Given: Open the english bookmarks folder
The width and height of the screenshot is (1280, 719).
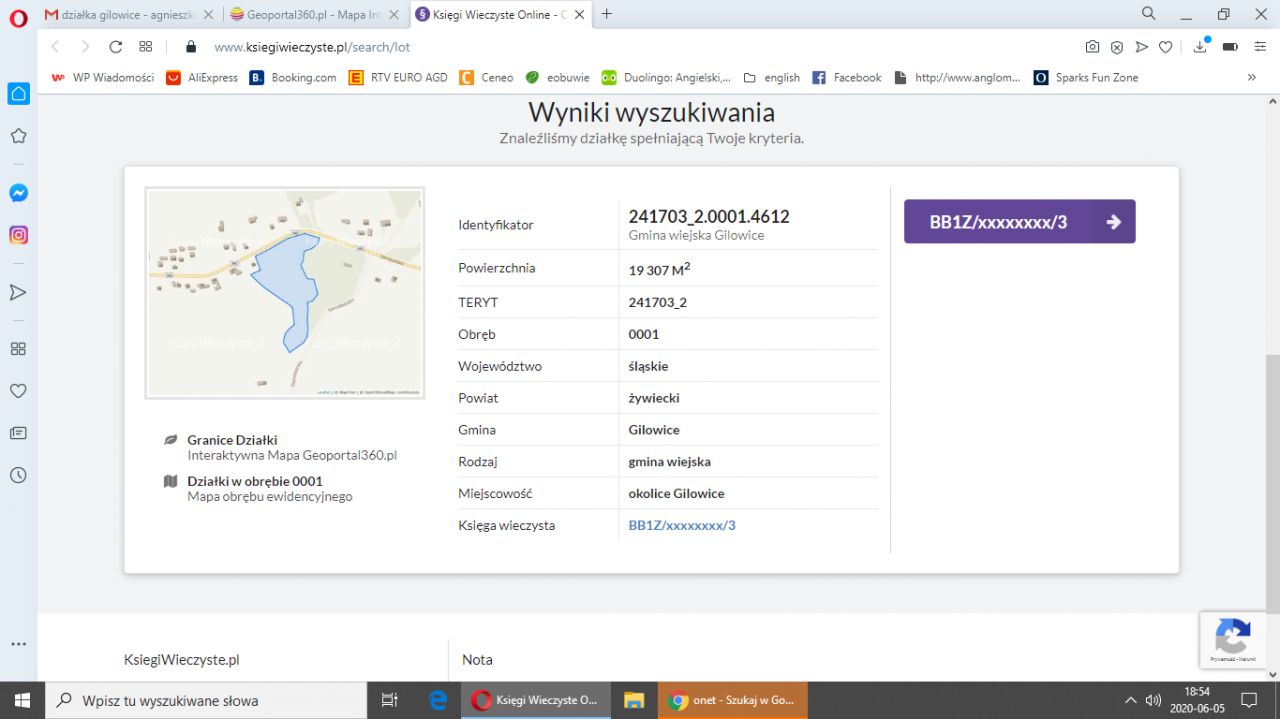Looking at the screenshot, I should click(x=771, y=77).
